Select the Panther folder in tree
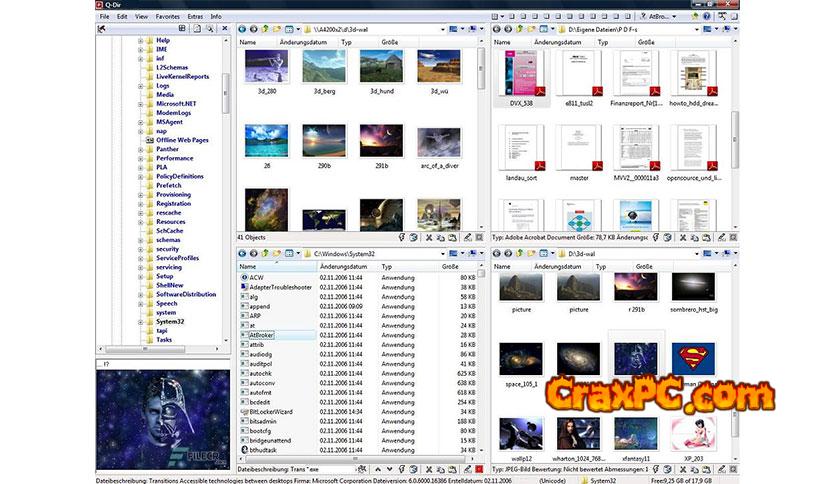This screenshot has height=484, width=836. pos(166,149)
